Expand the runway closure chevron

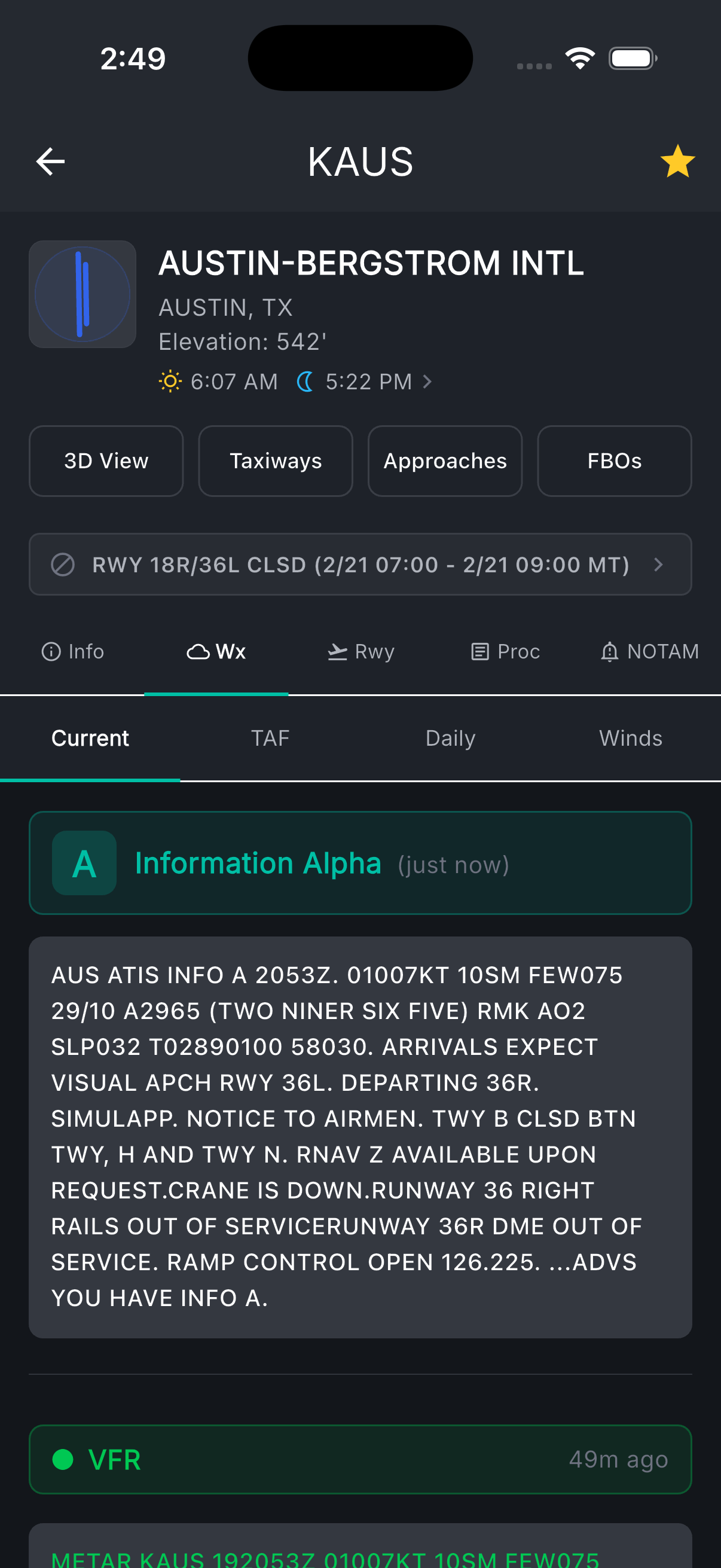pos(658,565)
